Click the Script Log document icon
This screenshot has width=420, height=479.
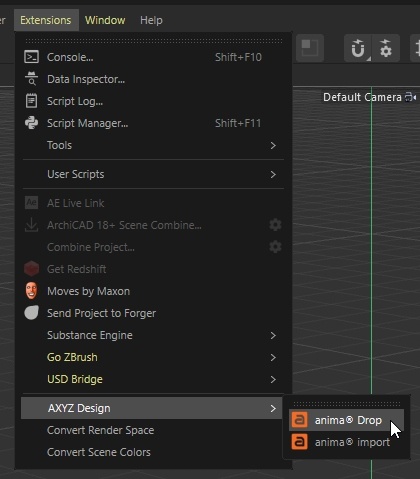(x=31, y=101)
